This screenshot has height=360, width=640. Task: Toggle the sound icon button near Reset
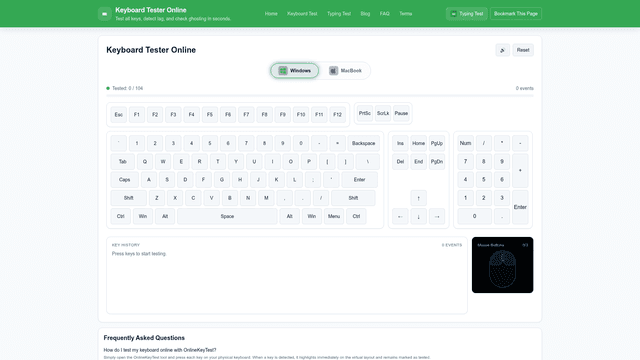tap(502, 50)
